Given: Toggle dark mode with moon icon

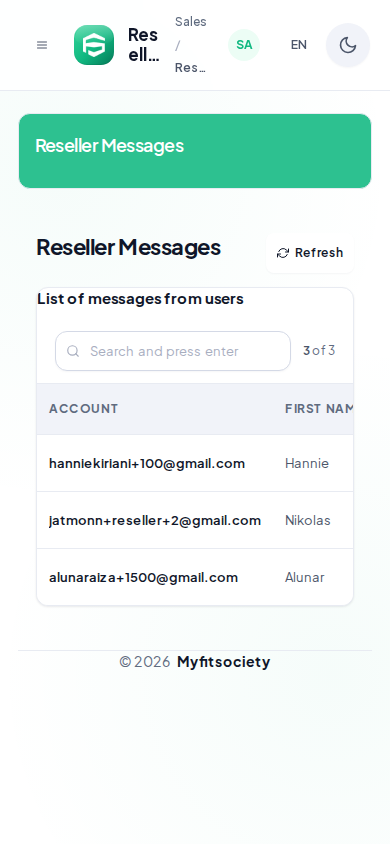Looking at the screenshot, I should point(348,45).
